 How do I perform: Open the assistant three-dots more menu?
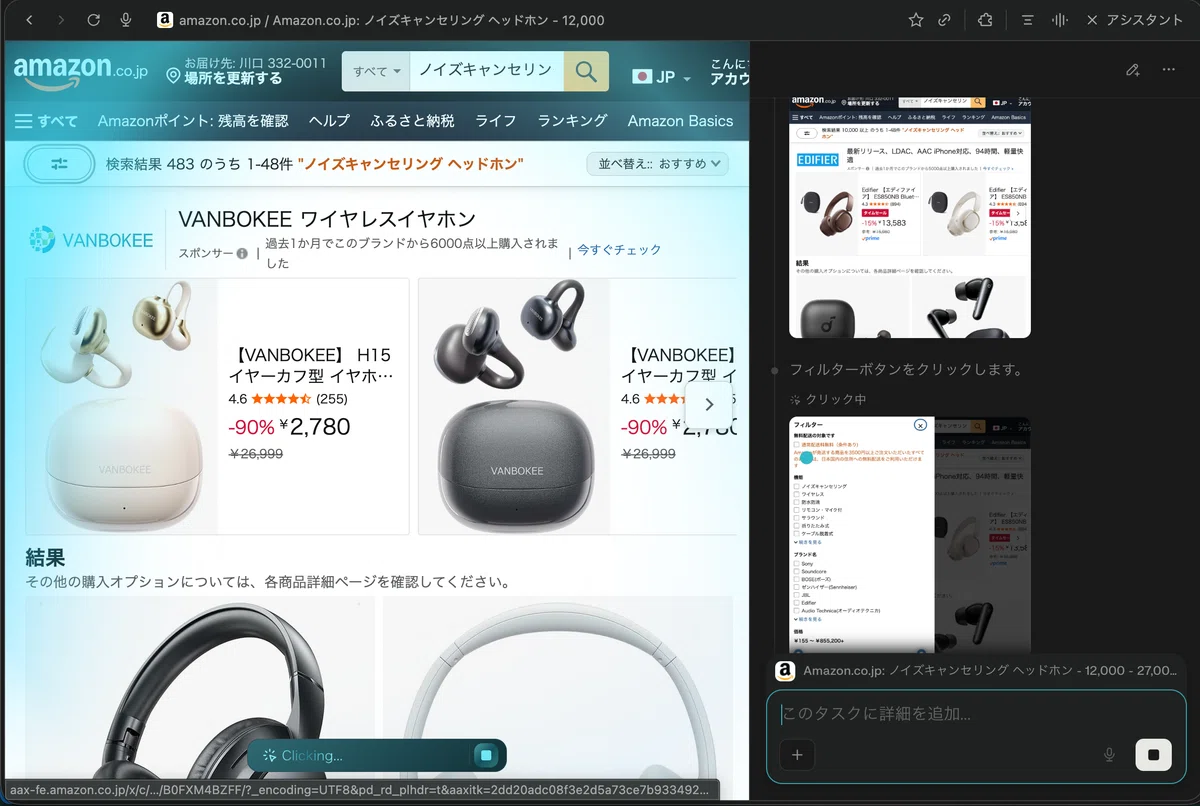(x=1168, y=70)
